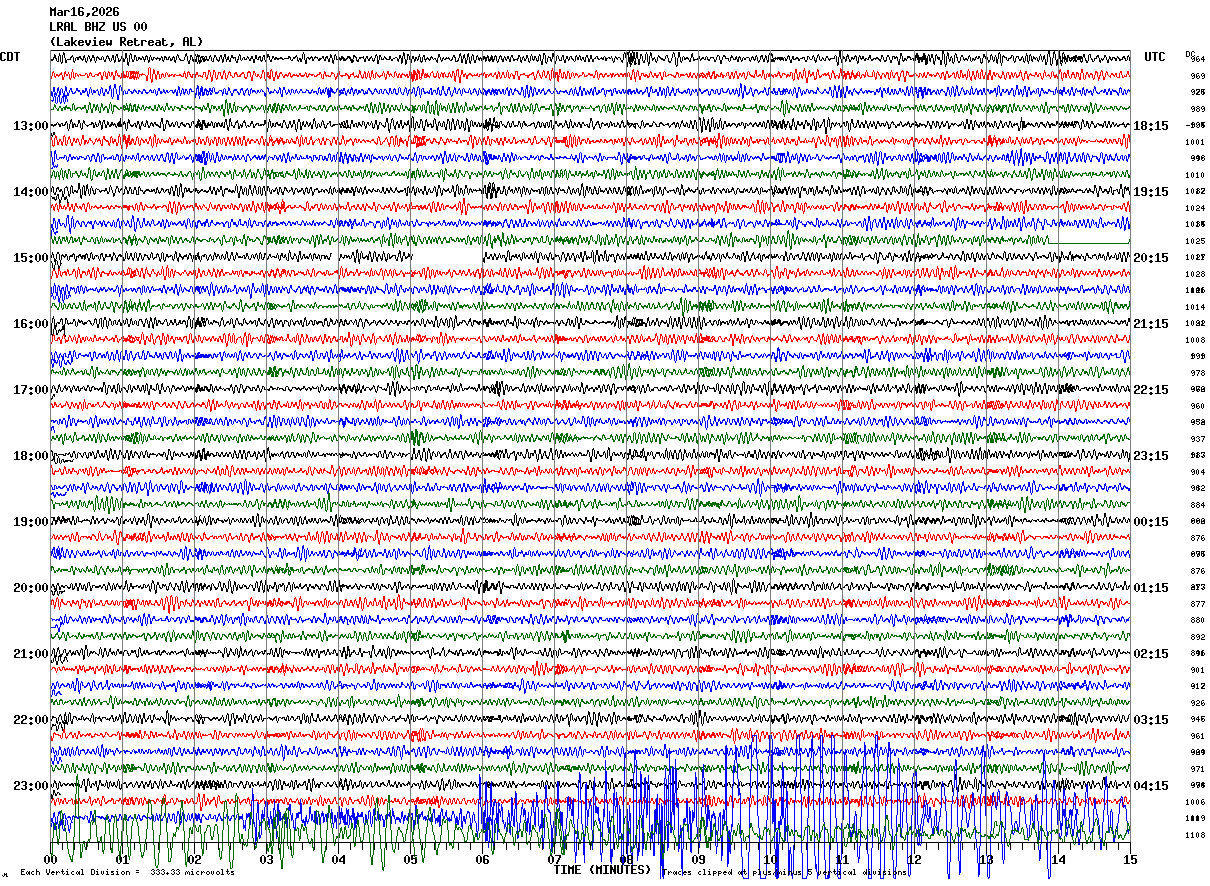
Task: Click minute 05 on the time axis
Action: (x=410, y=860)
